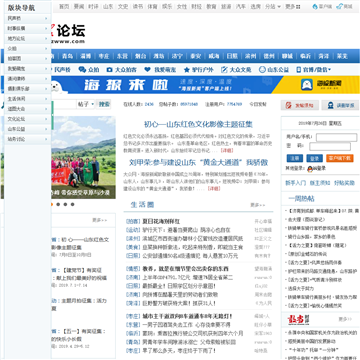This screenshot has width=360, height=360.
Task: Select 莱芜 in the blue city bar
Action: tap(342, 56)
